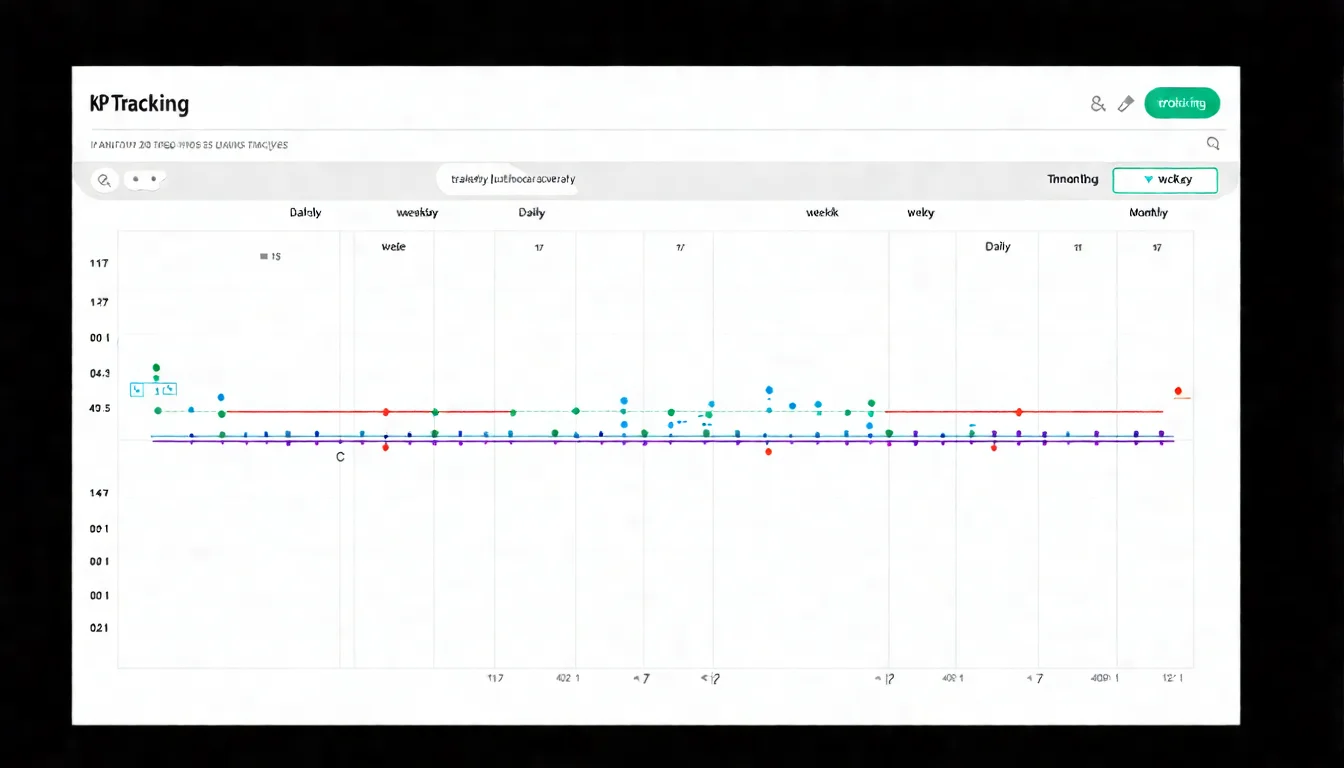
Task: Select the Monthly tab at far right
Action: coord(1148,213)
